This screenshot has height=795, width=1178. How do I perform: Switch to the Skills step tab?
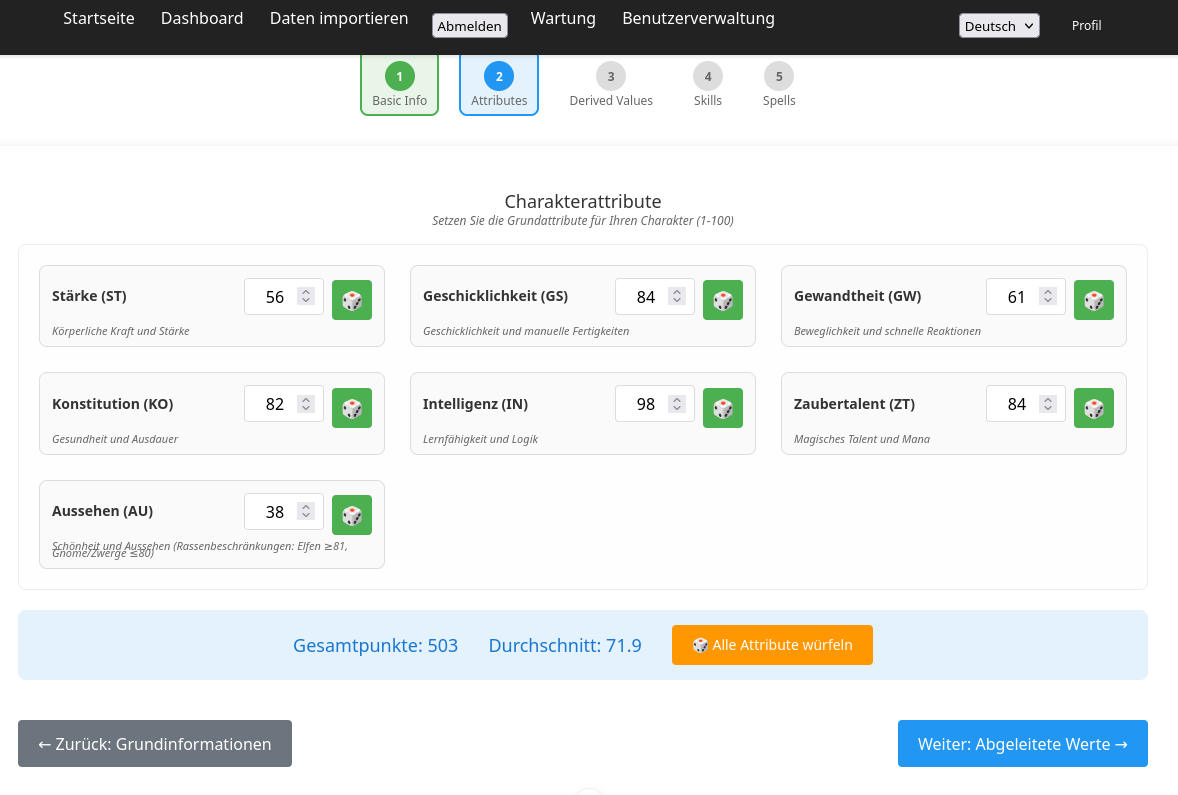tap(708, 85)
